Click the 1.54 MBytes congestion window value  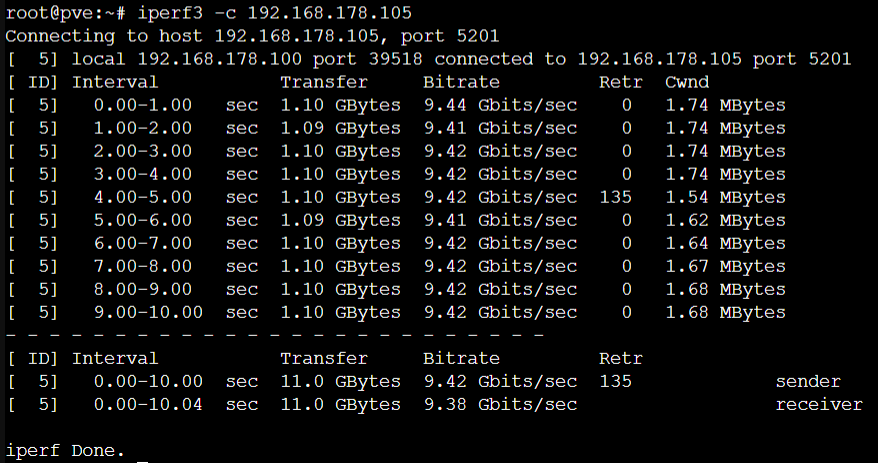click(725, 197)
